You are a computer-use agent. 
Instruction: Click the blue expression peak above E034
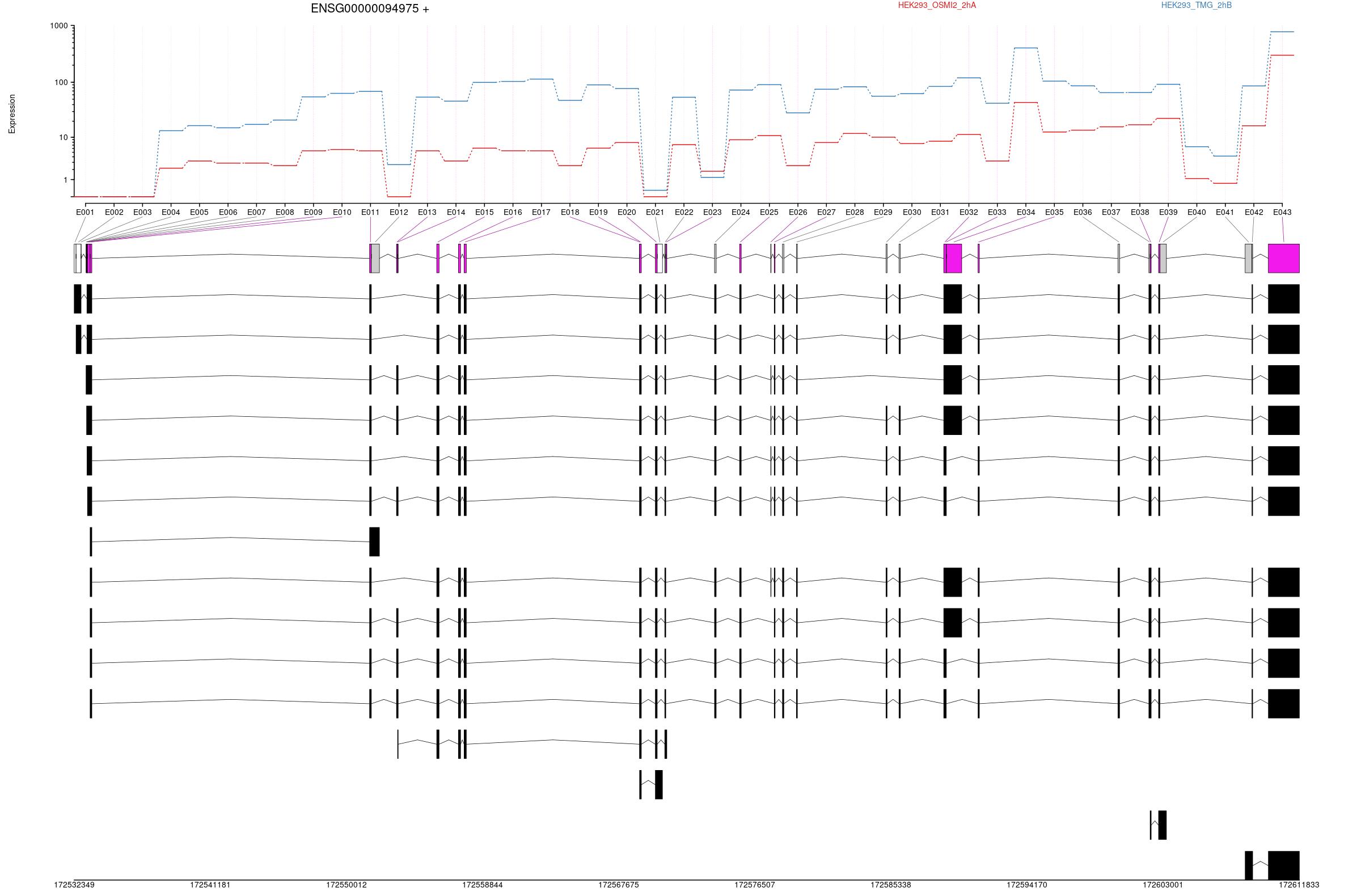1026,48
